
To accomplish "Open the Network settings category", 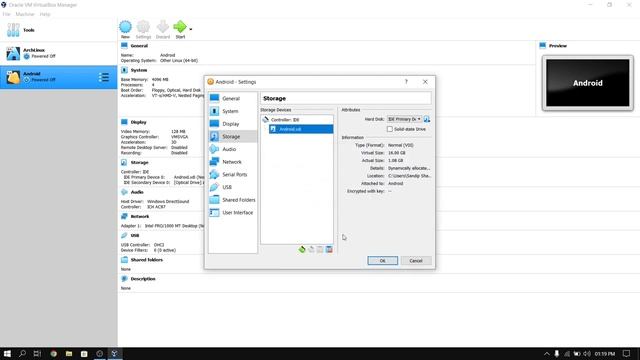I will tap(233, 162).
